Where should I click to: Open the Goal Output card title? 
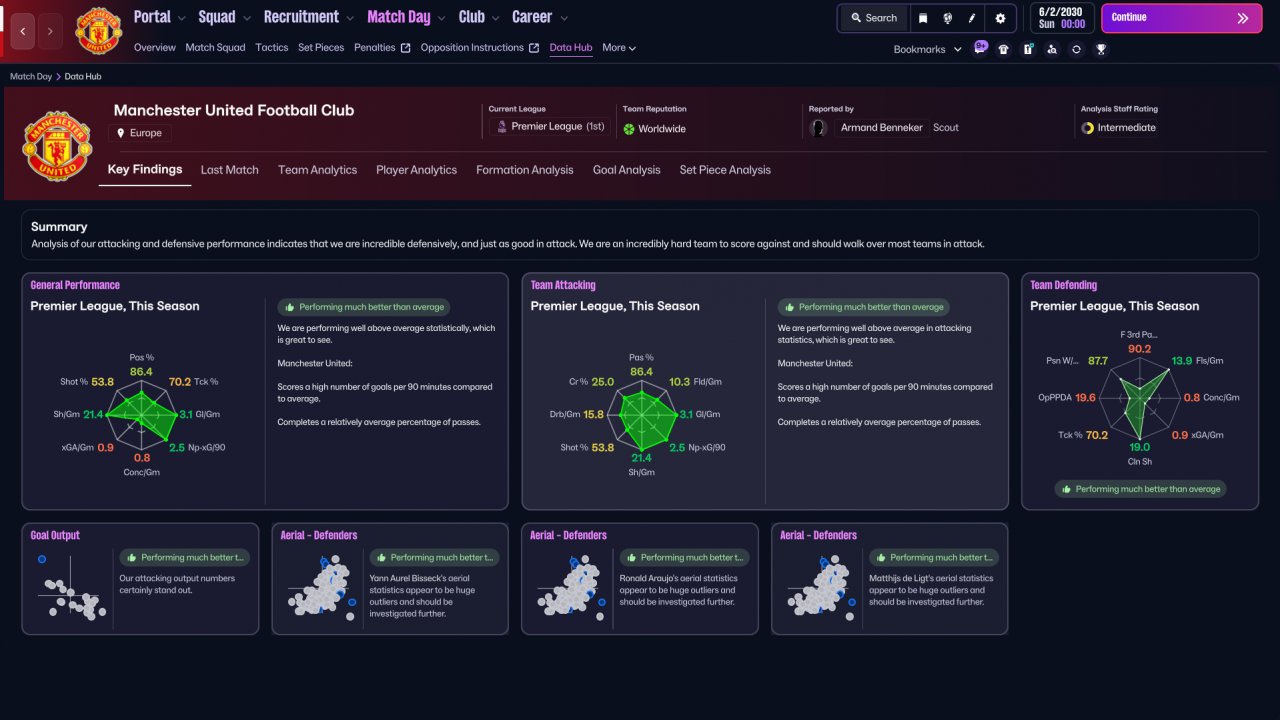click(x=55, y=535)
